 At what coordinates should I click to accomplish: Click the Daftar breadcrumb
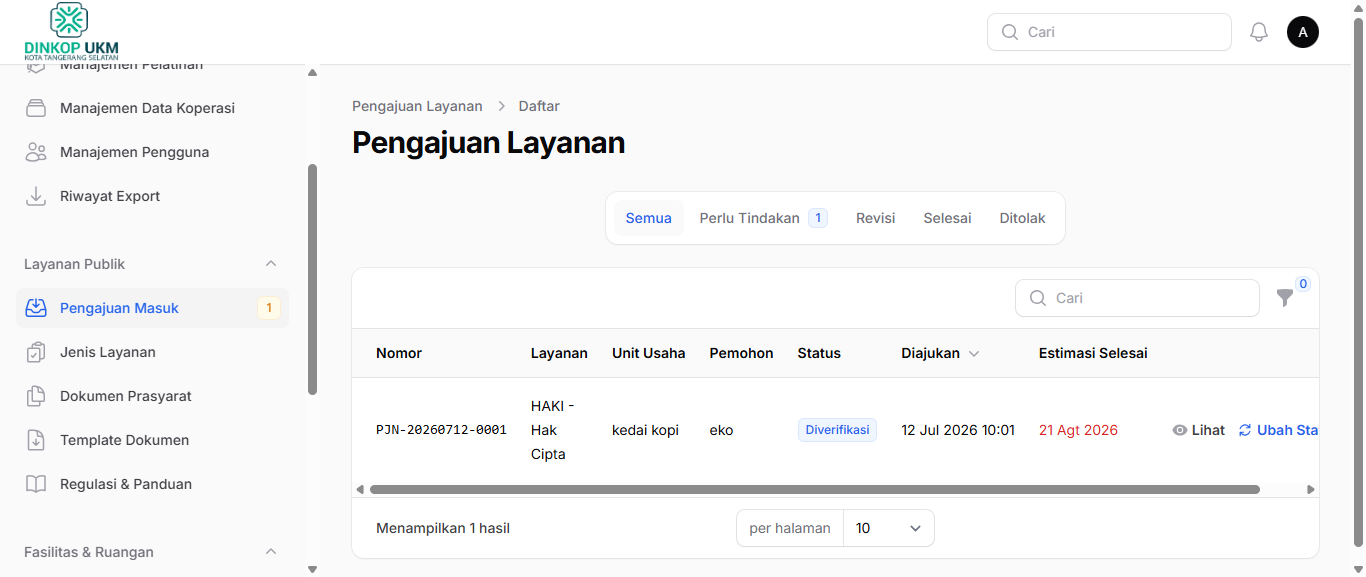coord(539,106)
